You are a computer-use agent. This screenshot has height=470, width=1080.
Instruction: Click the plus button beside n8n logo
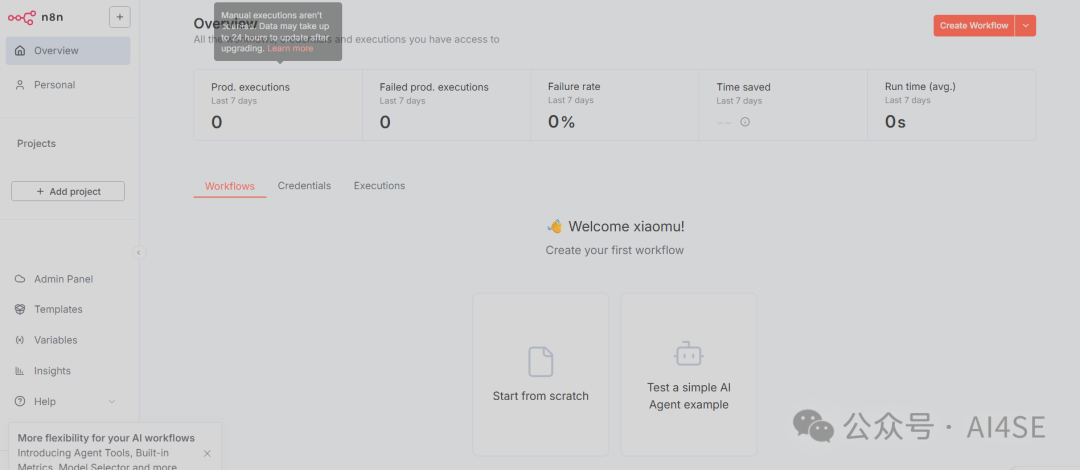120,17
